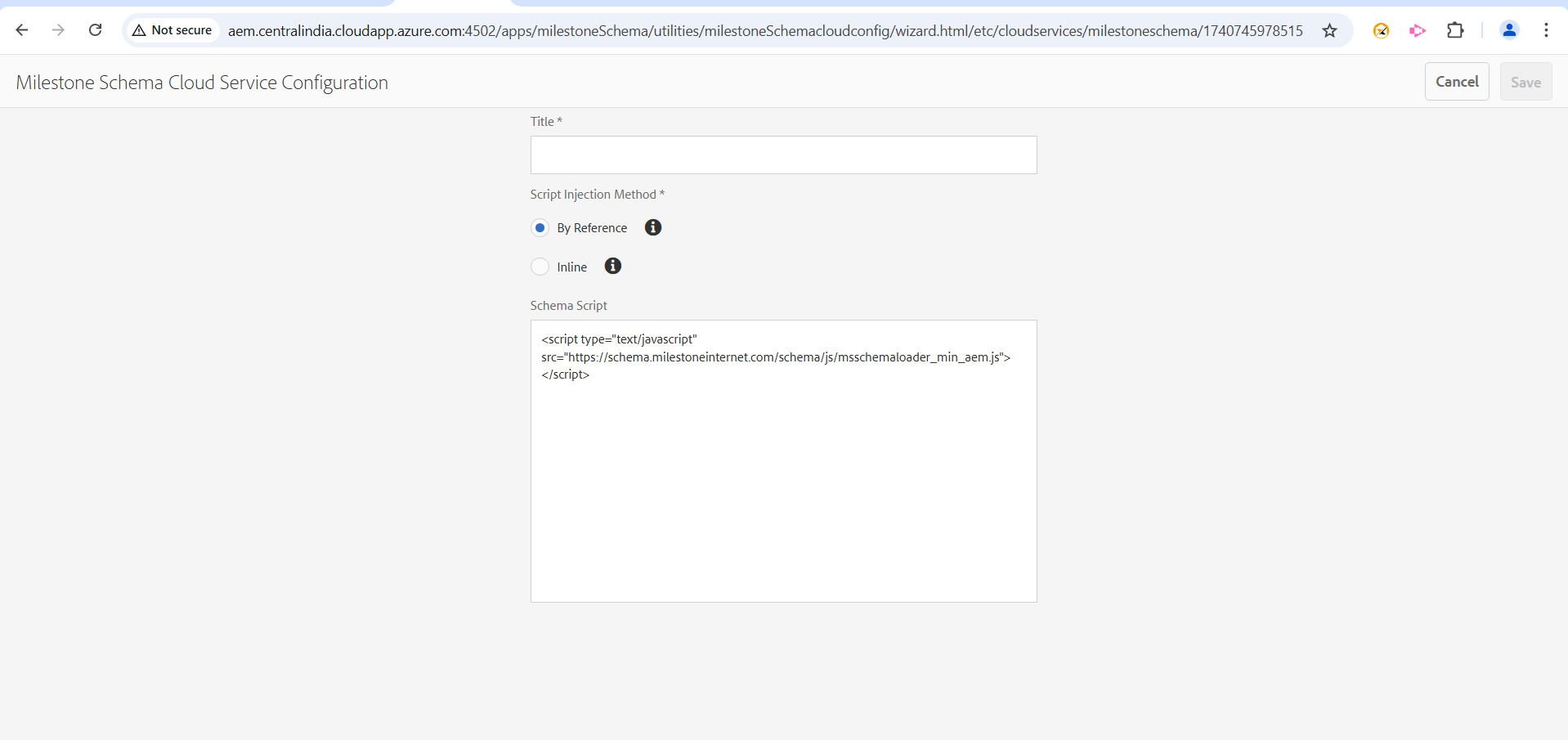
Task: Click the Script Injection Method label
Action: (x=597, y=195)
